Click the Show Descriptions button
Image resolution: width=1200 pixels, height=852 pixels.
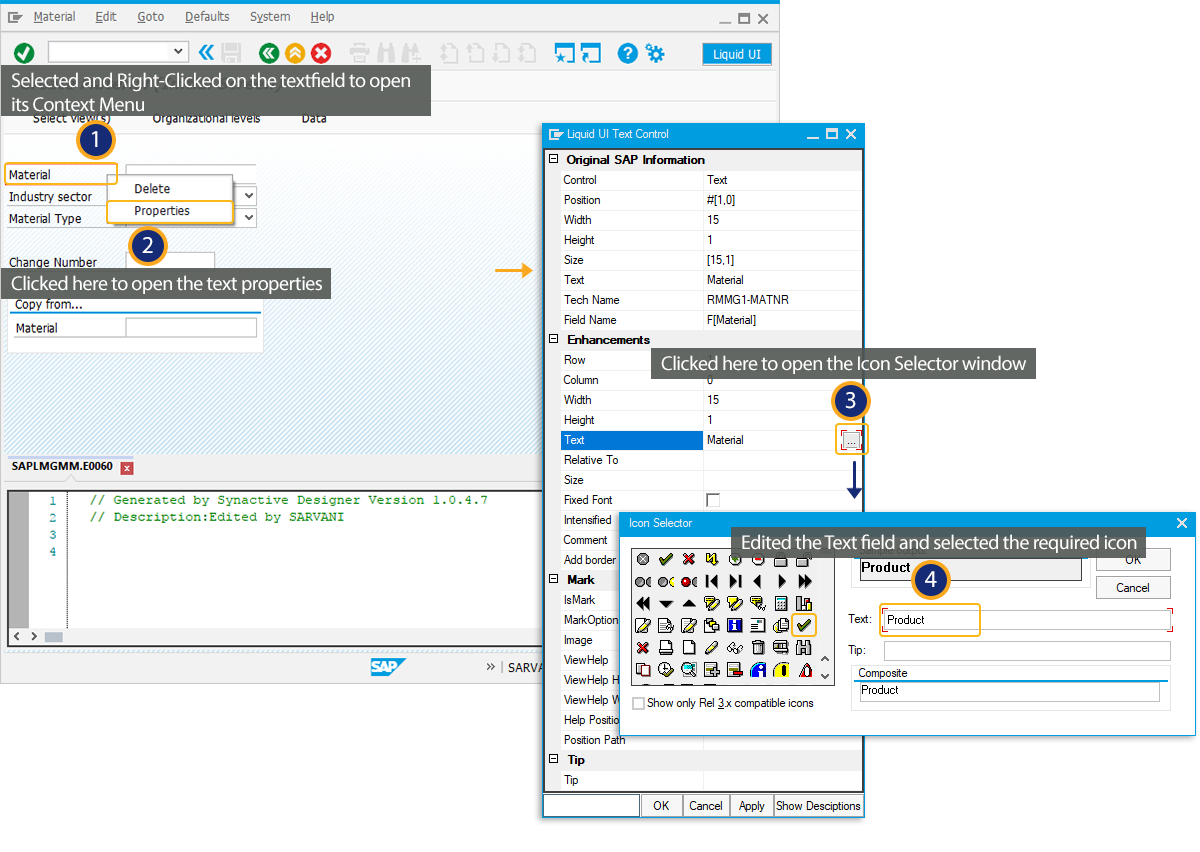point(818,805)
